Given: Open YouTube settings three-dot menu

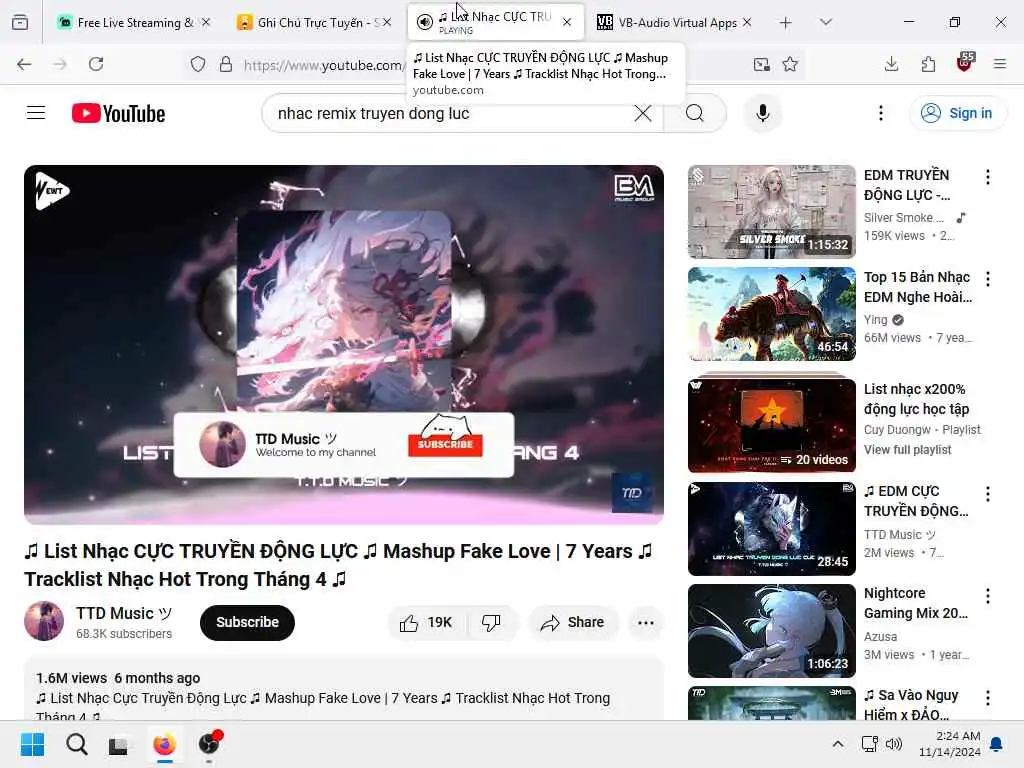Looking at the screenshot, I should (880, 113).
